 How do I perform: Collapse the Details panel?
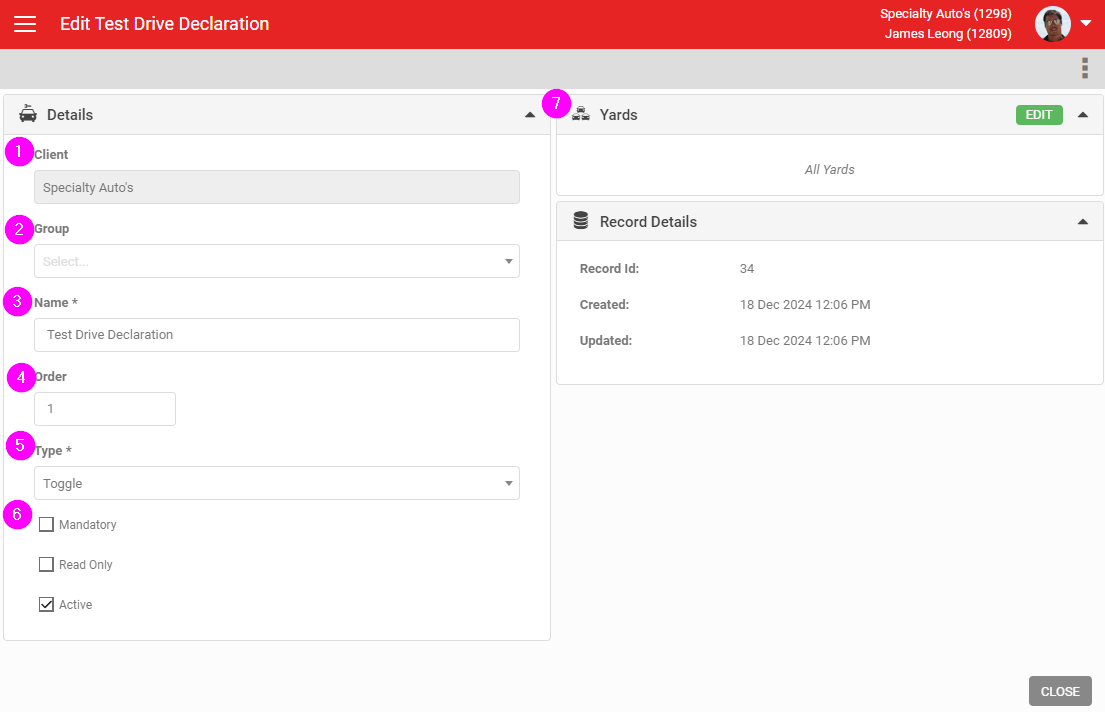pos(530,115)
